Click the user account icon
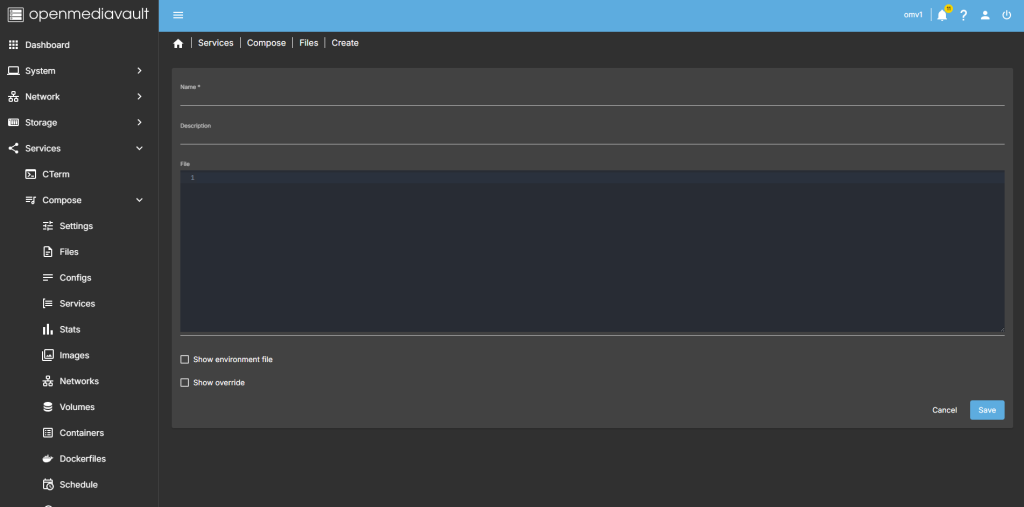Image resolution: width=1024 pixels, height=507 pixels. [x=985, y=15]
